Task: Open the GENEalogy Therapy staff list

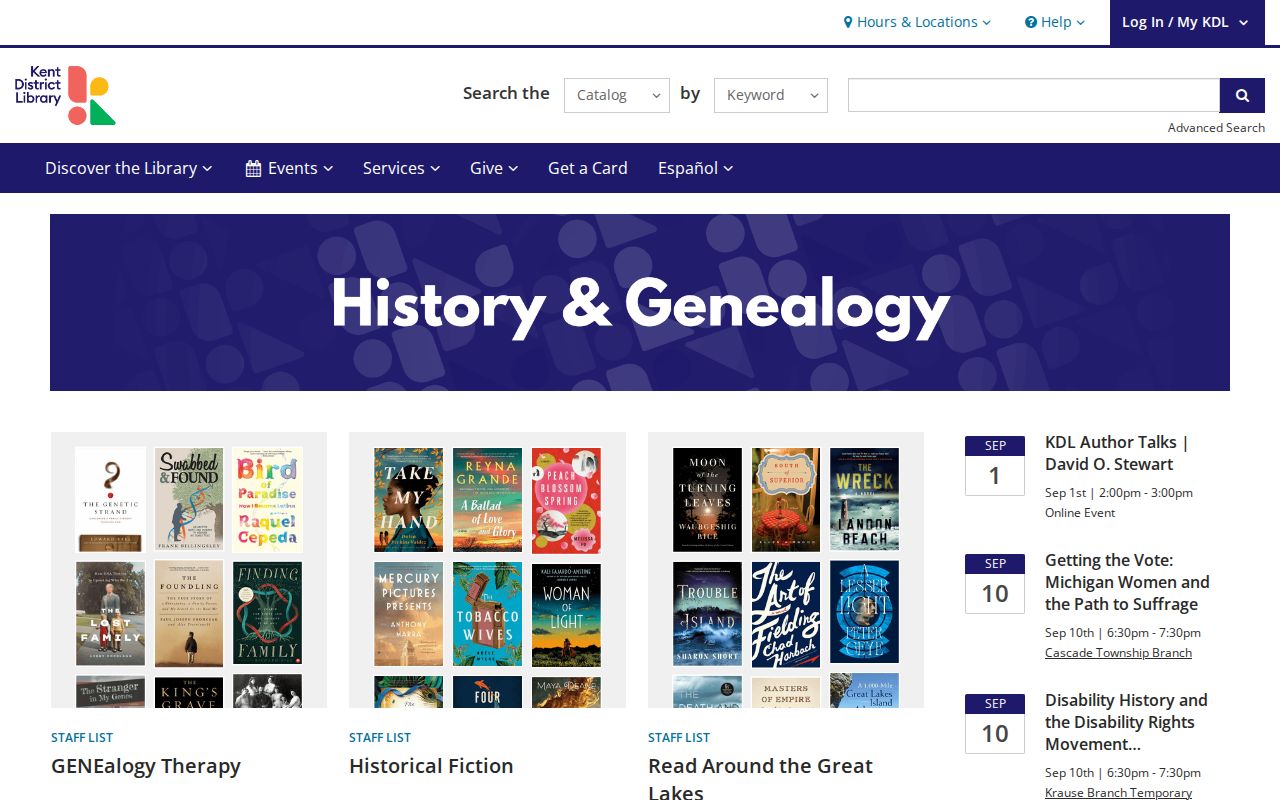Action: click(x=146, y=766)
